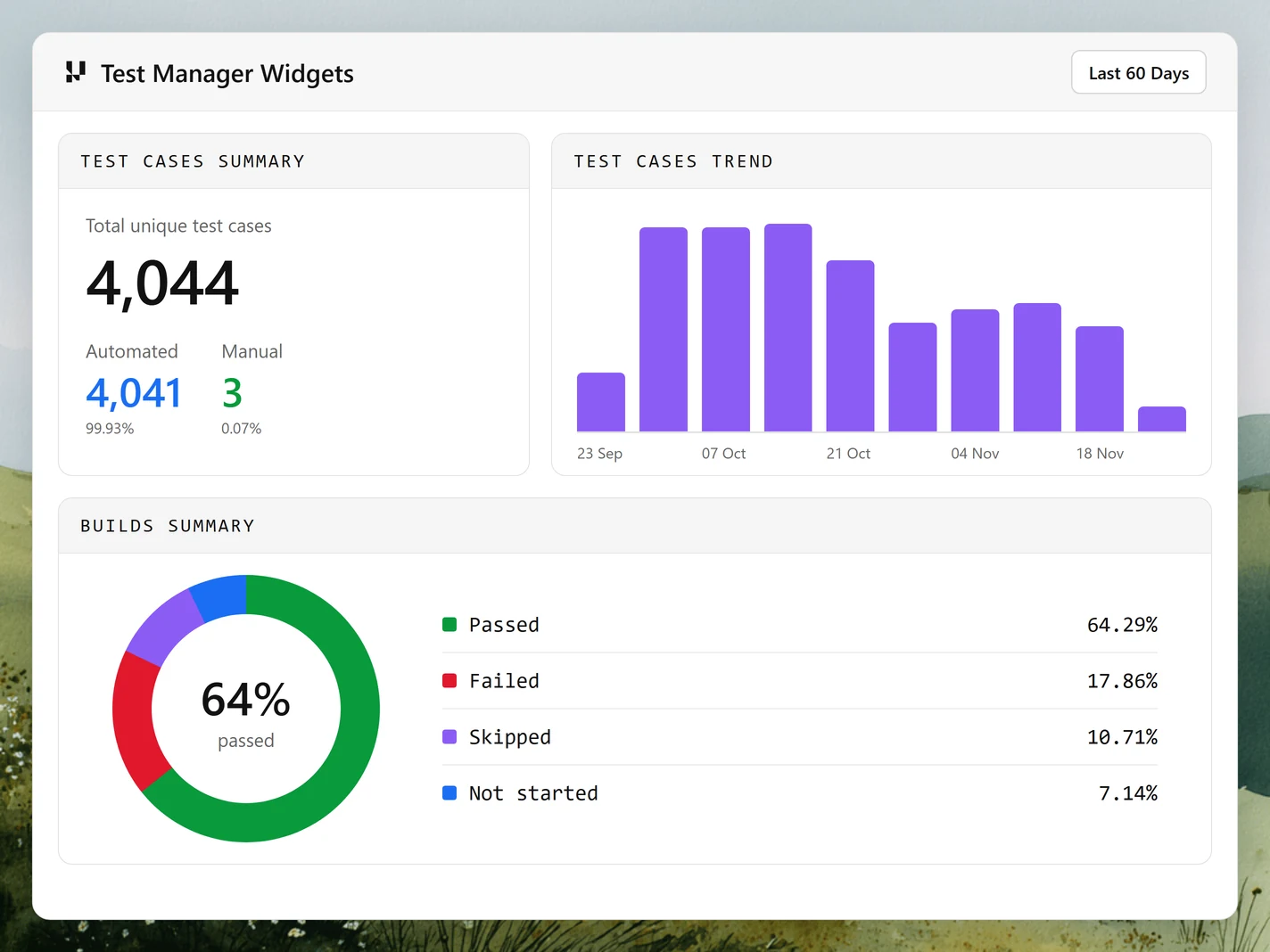Click the 0.07% manual percentage

coord(242,429)
